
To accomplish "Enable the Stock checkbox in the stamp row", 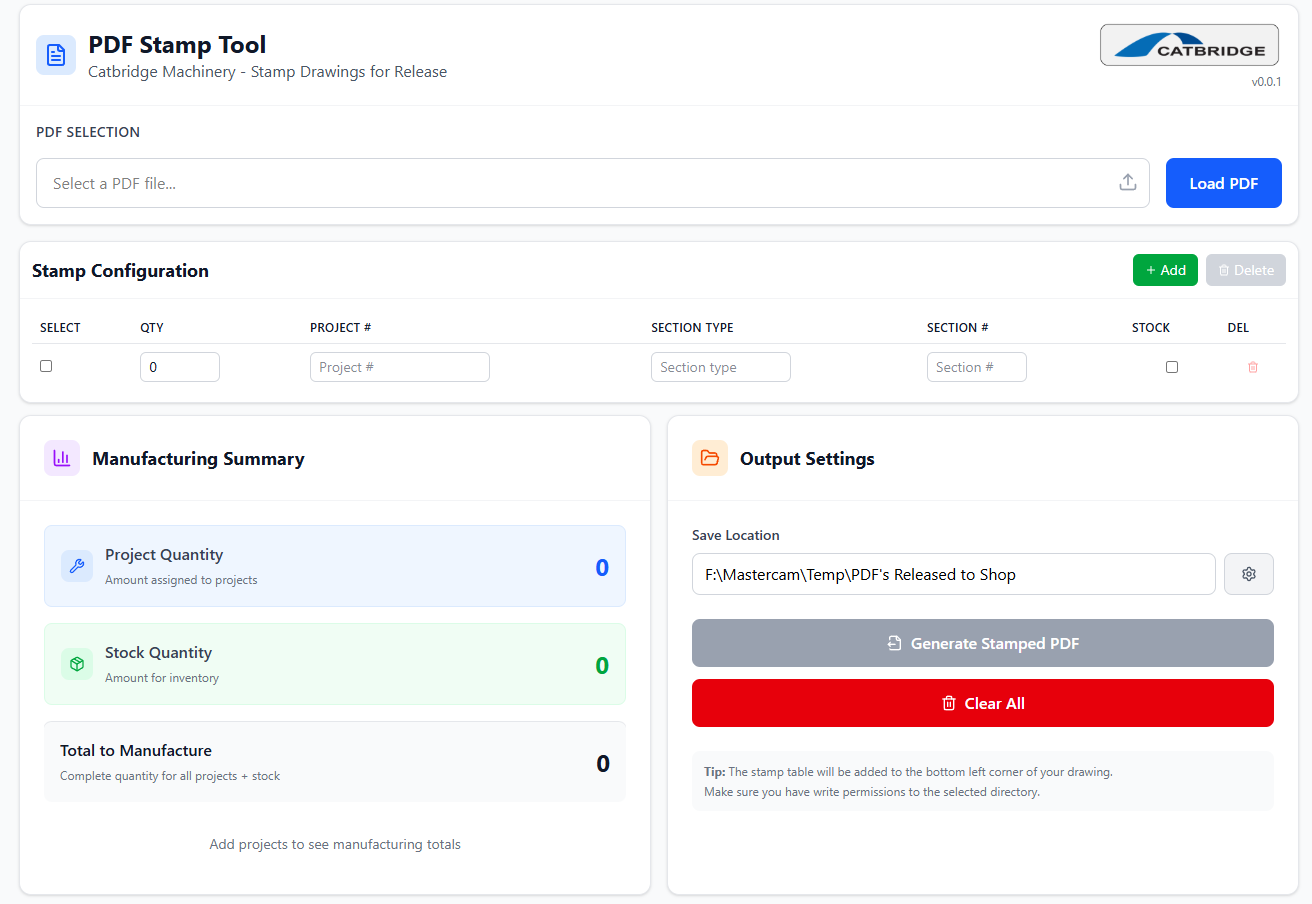I will click(x=1172, y=367).
